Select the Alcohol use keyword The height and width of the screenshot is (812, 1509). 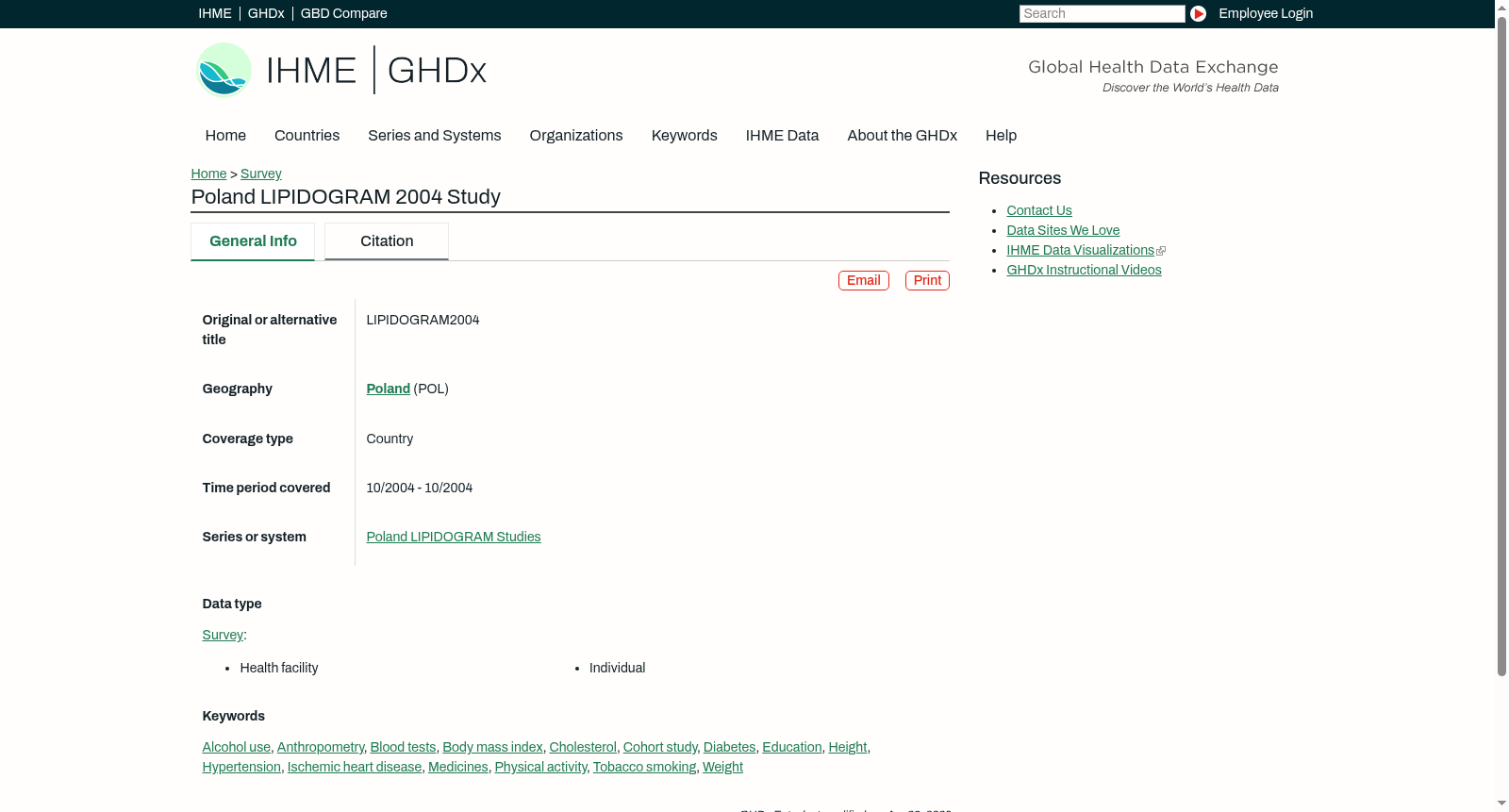236,747
